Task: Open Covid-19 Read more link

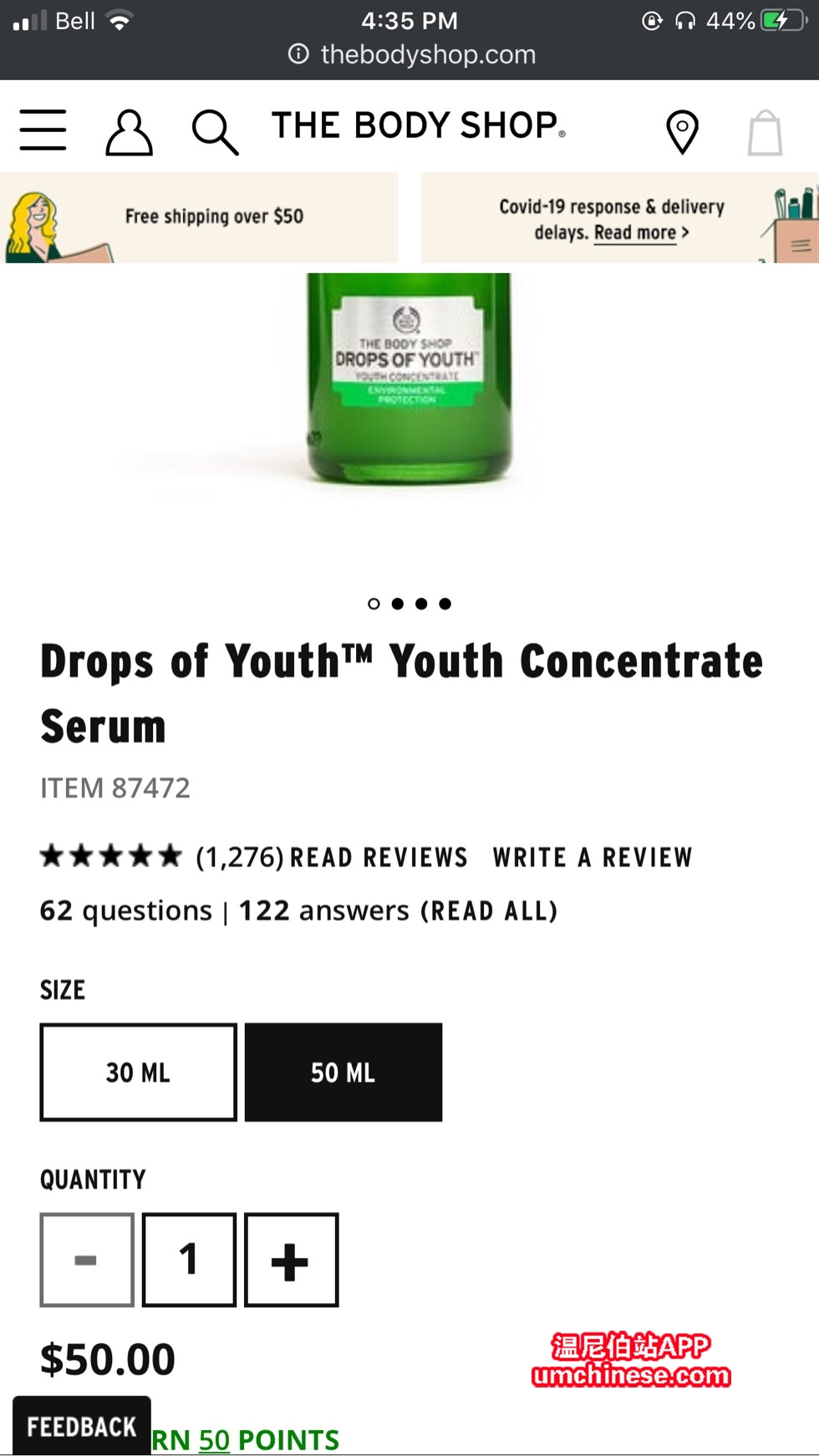Action: [641, 233]
